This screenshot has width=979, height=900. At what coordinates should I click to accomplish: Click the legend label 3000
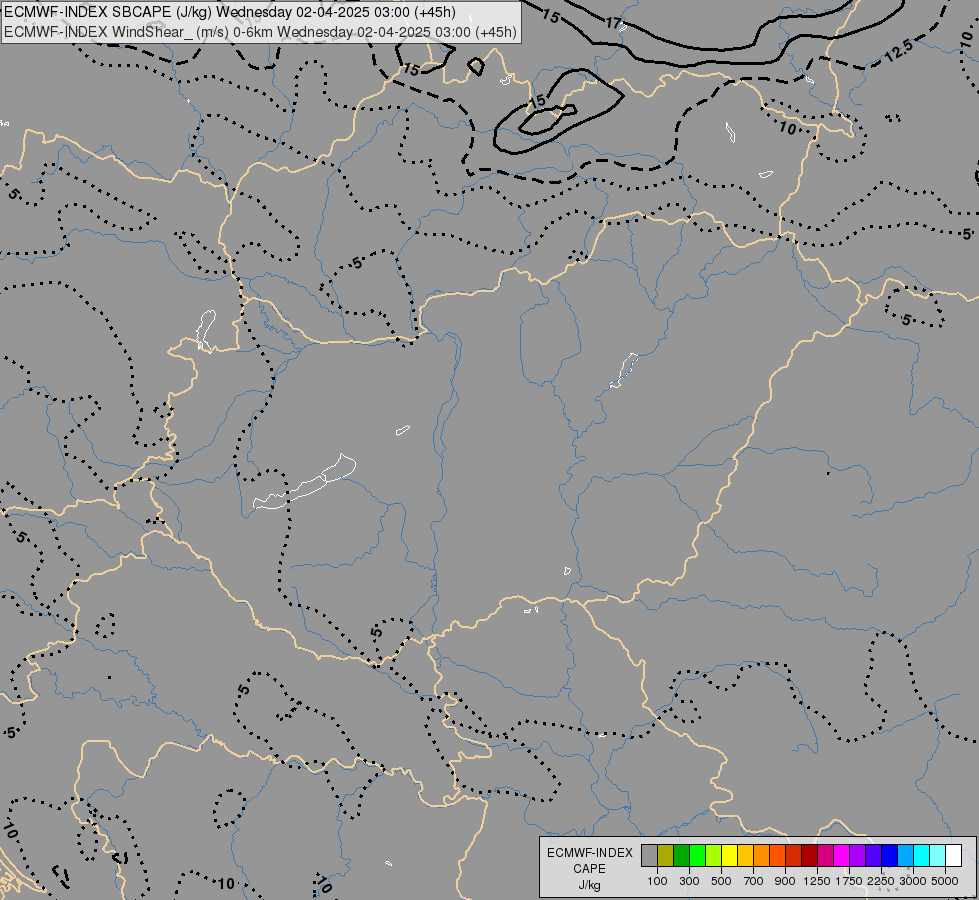[x=913, y=881]
